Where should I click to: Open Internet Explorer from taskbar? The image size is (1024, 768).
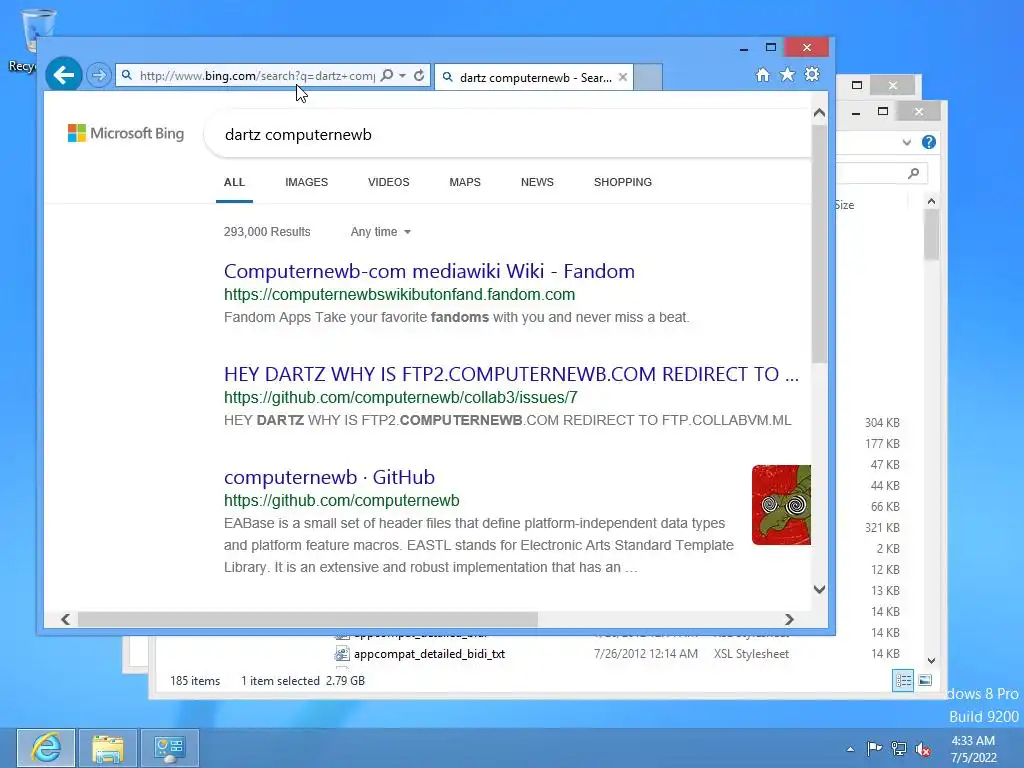(x=46, y=748)
